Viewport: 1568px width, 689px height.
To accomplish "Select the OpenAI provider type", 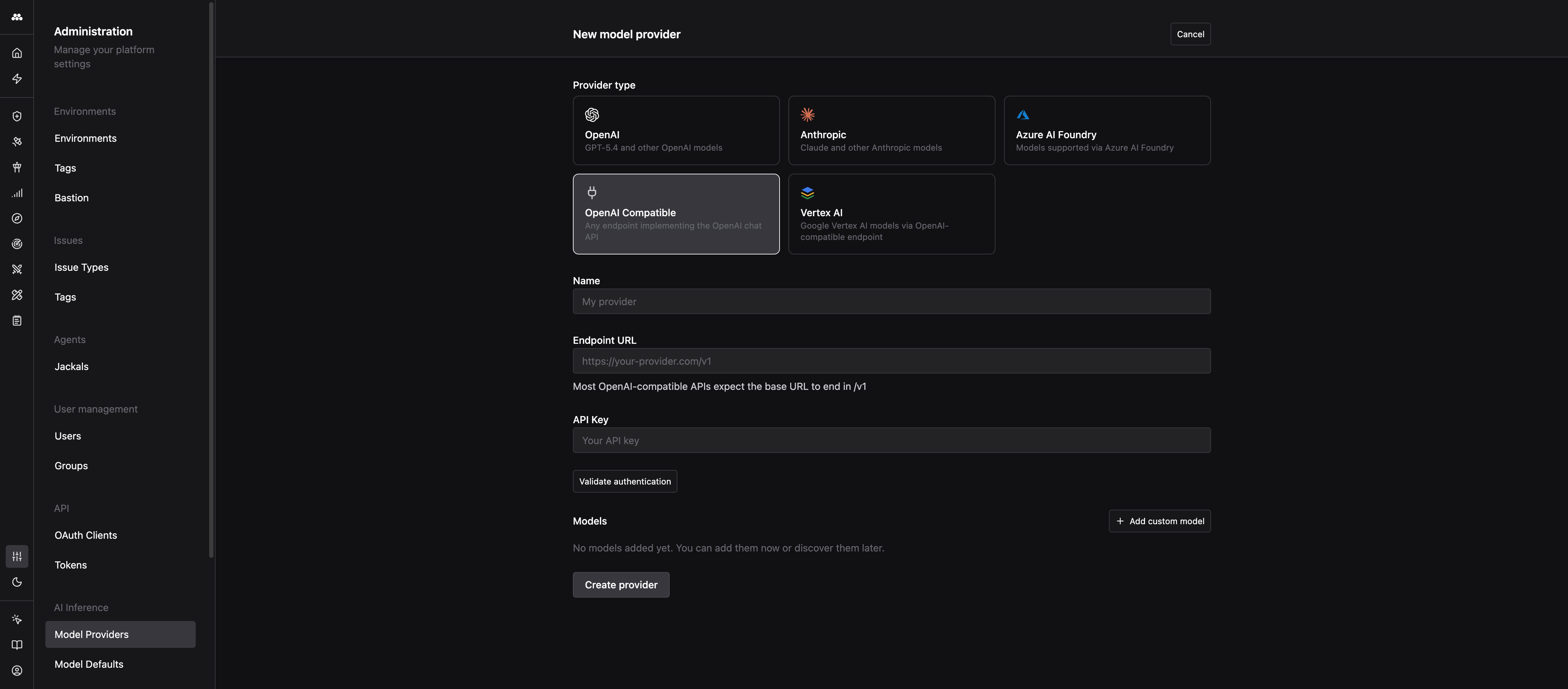I will (x=676, y=130).
